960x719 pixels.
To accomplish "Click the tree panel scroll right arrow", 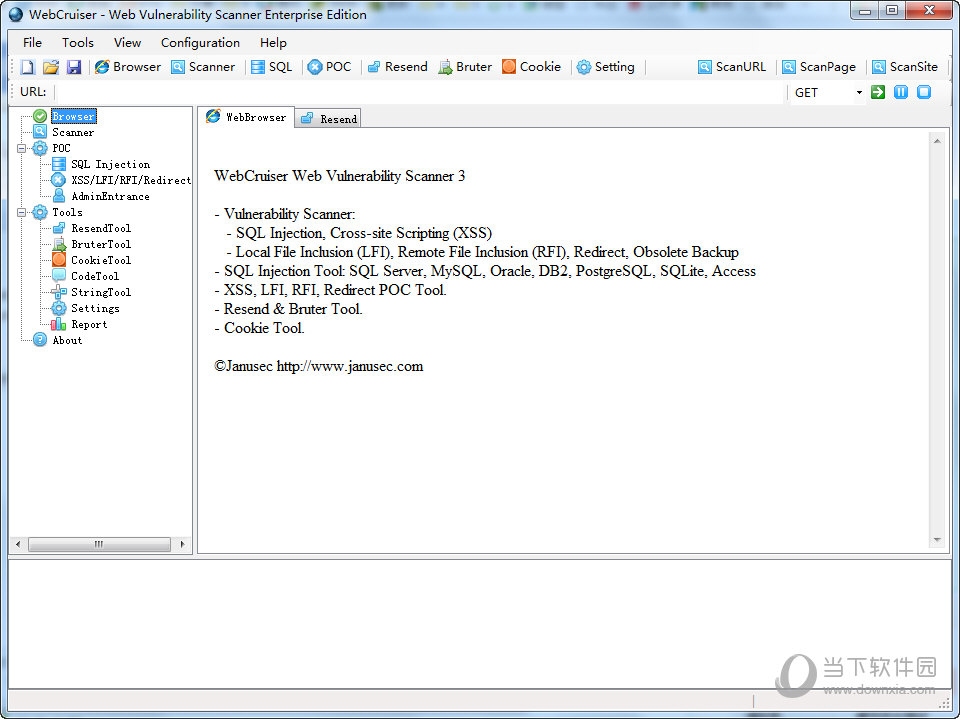I will tap(182, 544).
